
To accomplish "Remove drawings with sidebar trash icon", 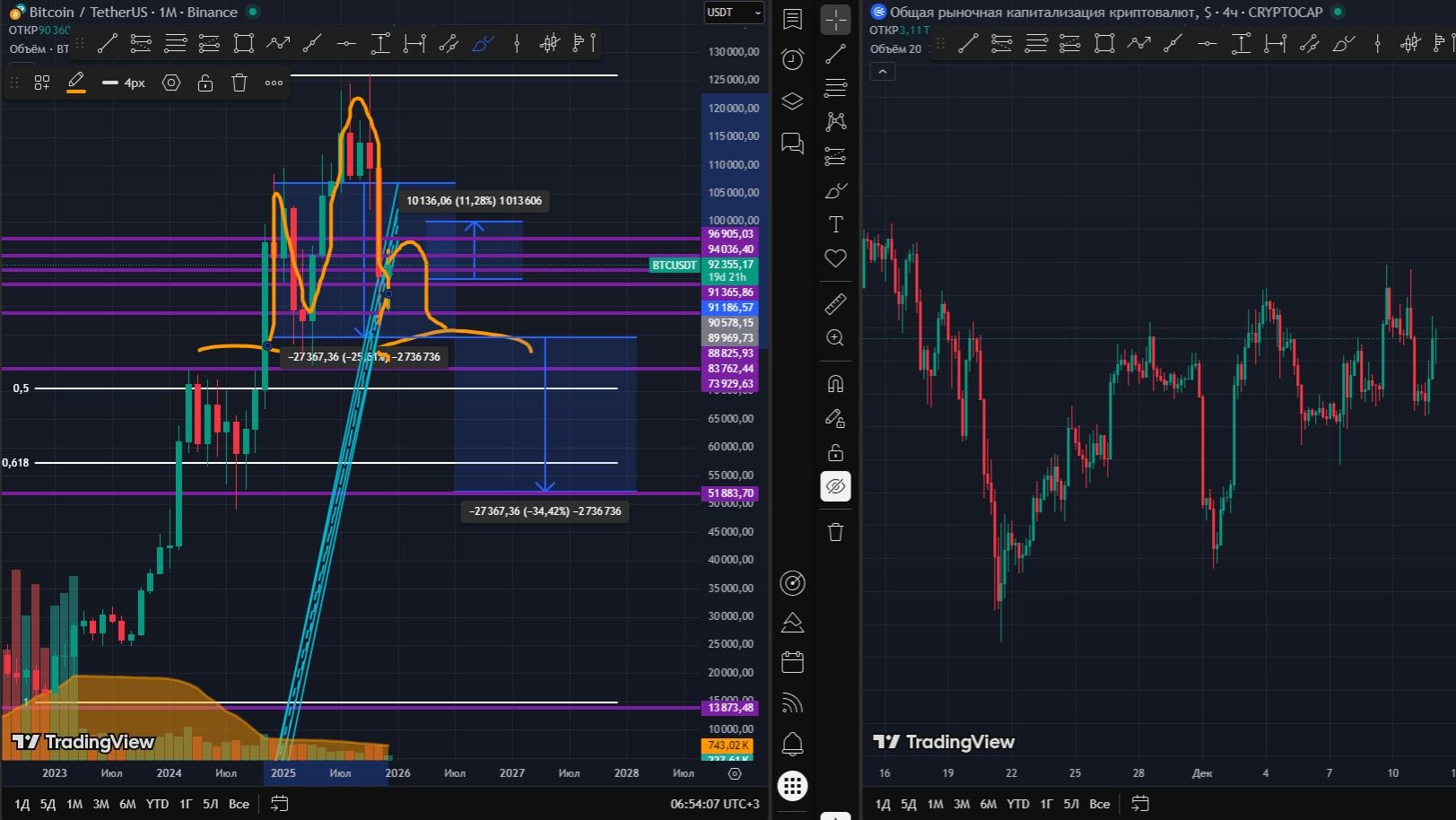I will coord(835,532).
